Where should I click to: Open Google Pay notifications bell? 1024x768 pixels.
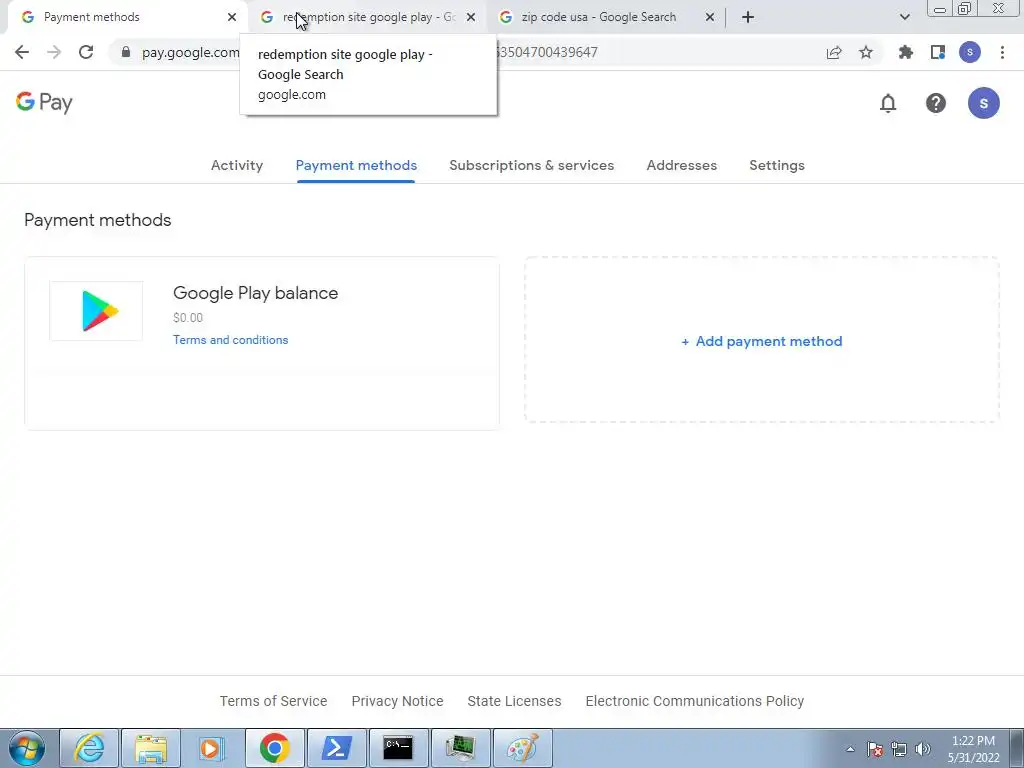(888, 103)
